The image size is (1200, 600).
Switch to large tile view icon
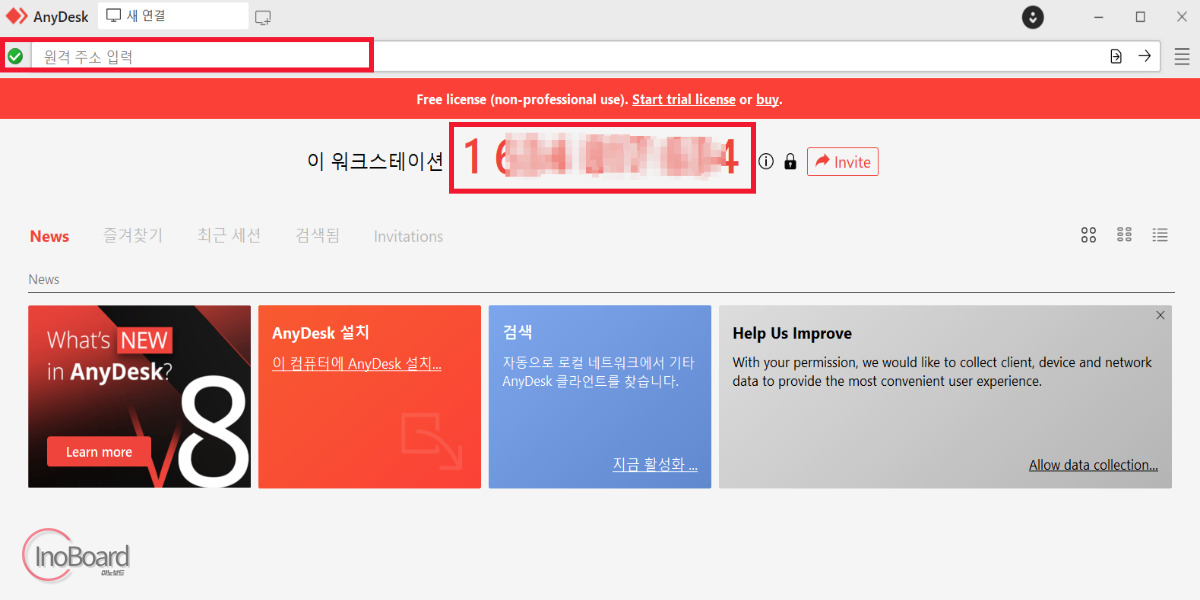1089,235
